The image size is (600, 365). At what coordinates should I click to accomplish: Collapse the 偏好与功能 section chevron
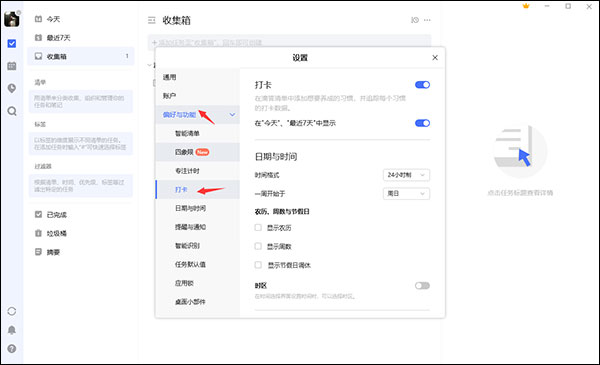coord(232,115)
